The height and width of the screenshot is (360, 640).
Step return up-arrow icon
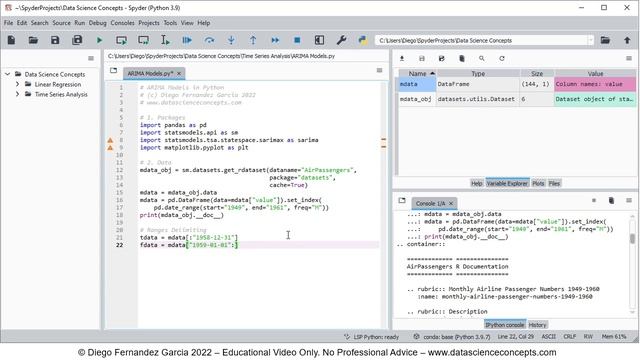(253, 40)
